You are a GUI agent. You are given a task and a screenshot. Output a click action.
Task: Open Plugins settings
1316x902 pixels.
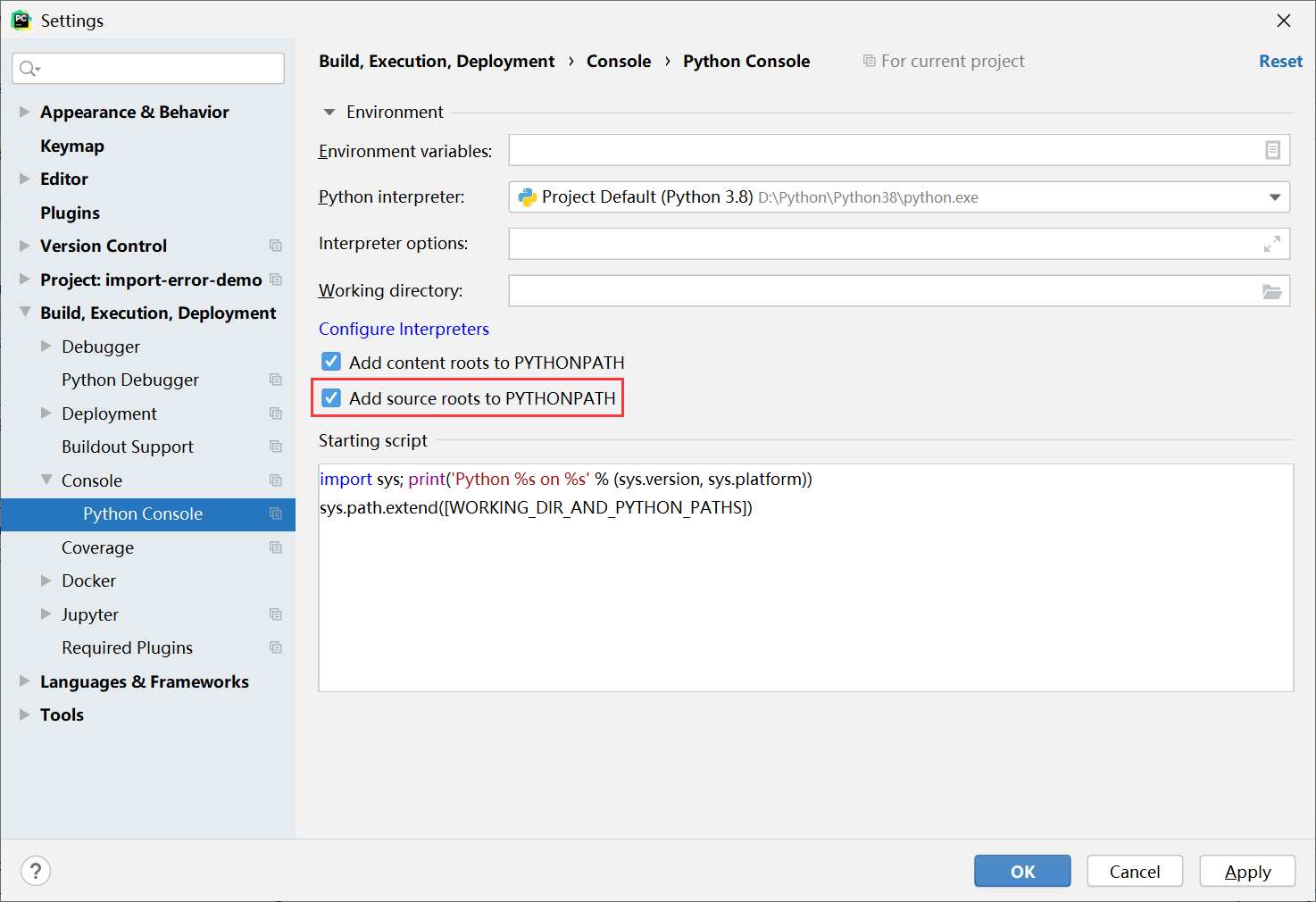pyautogui.click(x=70, y=213)
